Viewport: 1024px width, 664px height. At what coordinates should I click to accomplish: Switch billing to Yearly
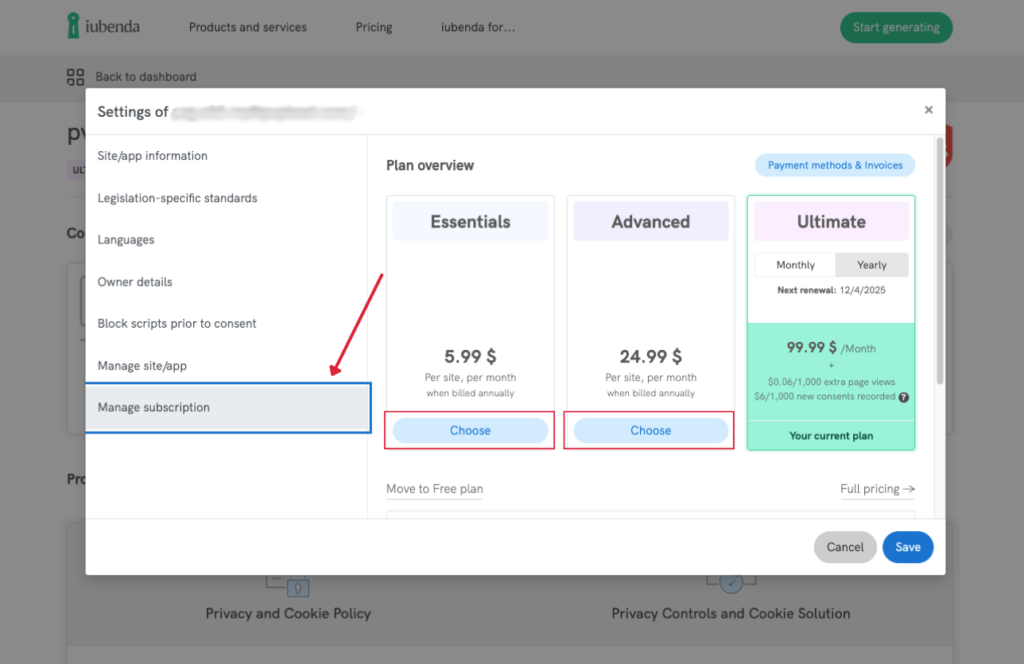871,265
